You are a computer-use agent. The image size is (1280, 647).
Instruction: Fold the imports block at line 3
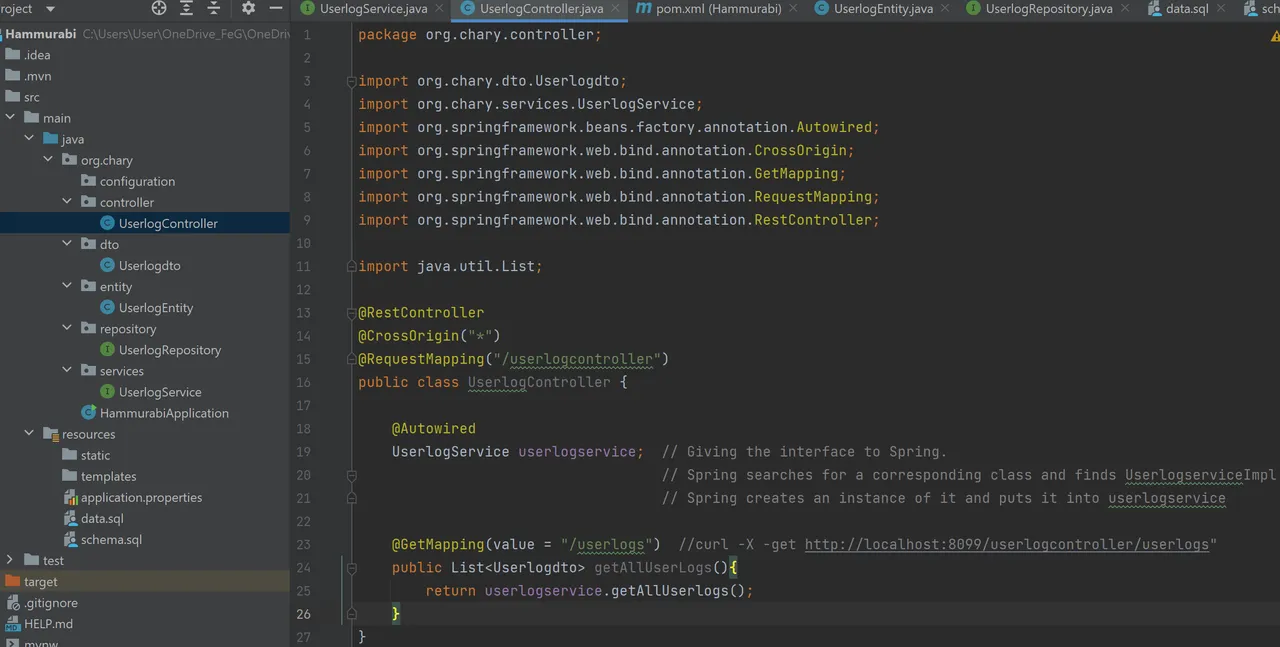(351, 81)
